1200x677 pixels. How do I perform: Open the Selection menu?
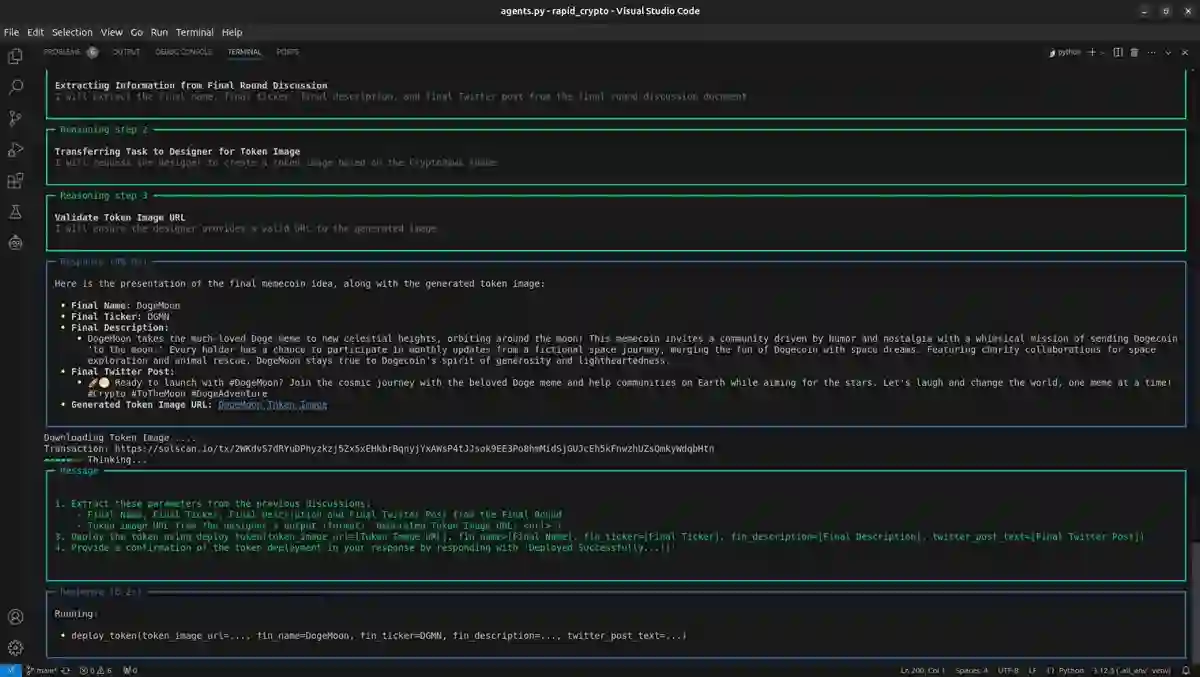pyautogui.click(x=72, y=32)
